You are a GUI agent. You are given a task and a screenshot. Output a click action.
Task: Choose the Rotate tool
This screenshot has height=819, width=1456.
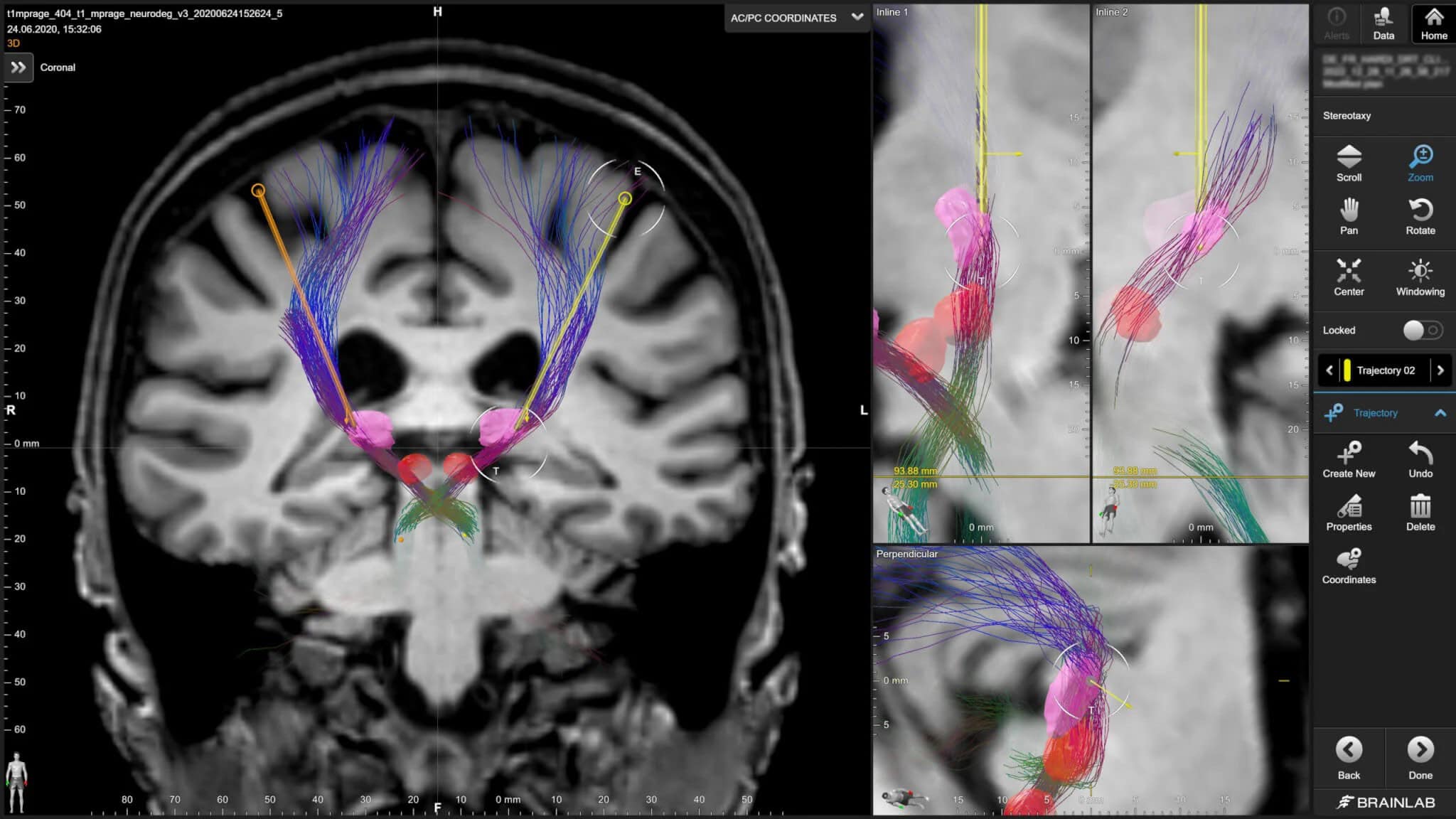[x=1419, y=217]
